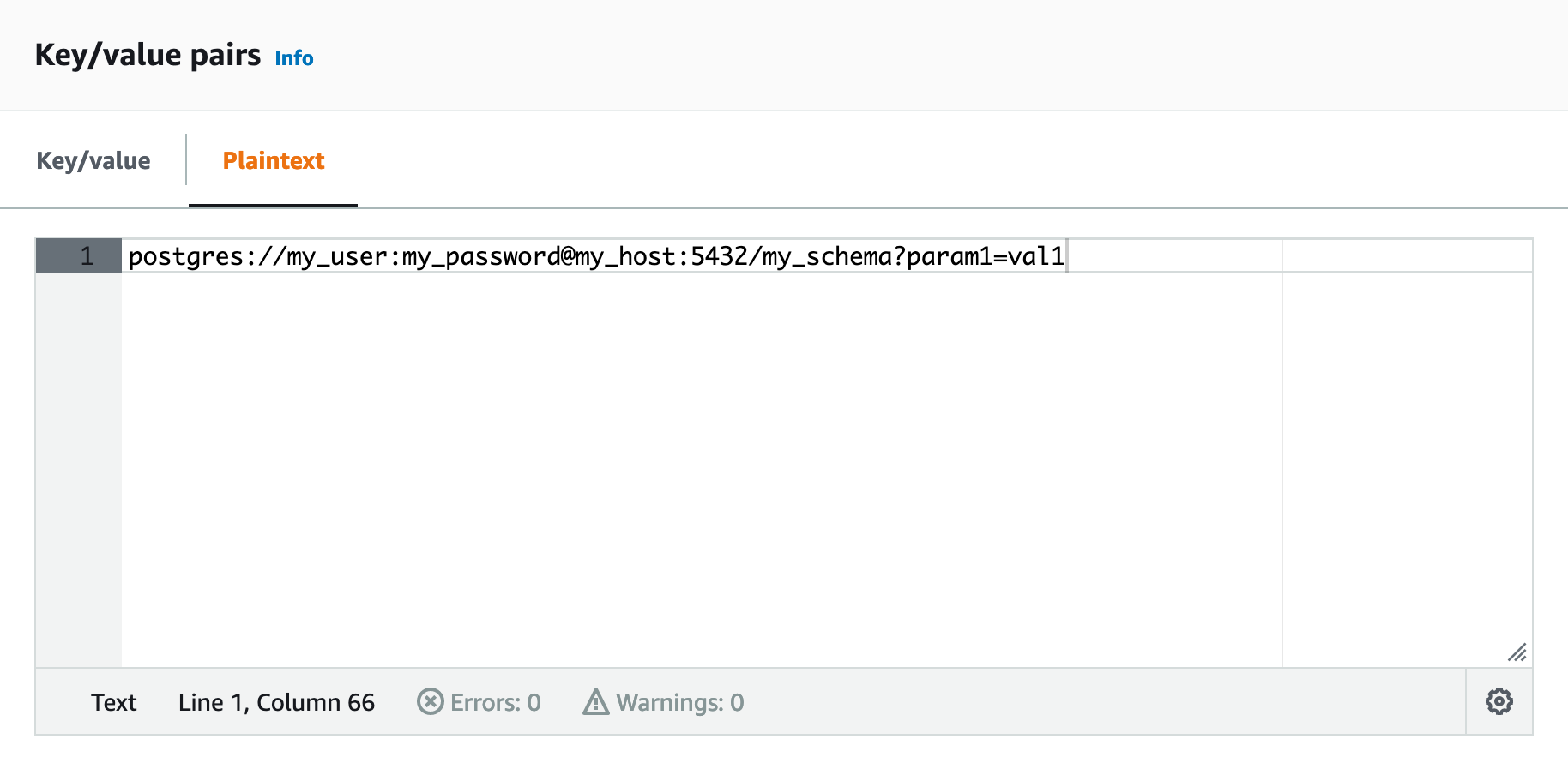
Task: Click the Line 1, Column 66 indicator
Action: [276, 703]
